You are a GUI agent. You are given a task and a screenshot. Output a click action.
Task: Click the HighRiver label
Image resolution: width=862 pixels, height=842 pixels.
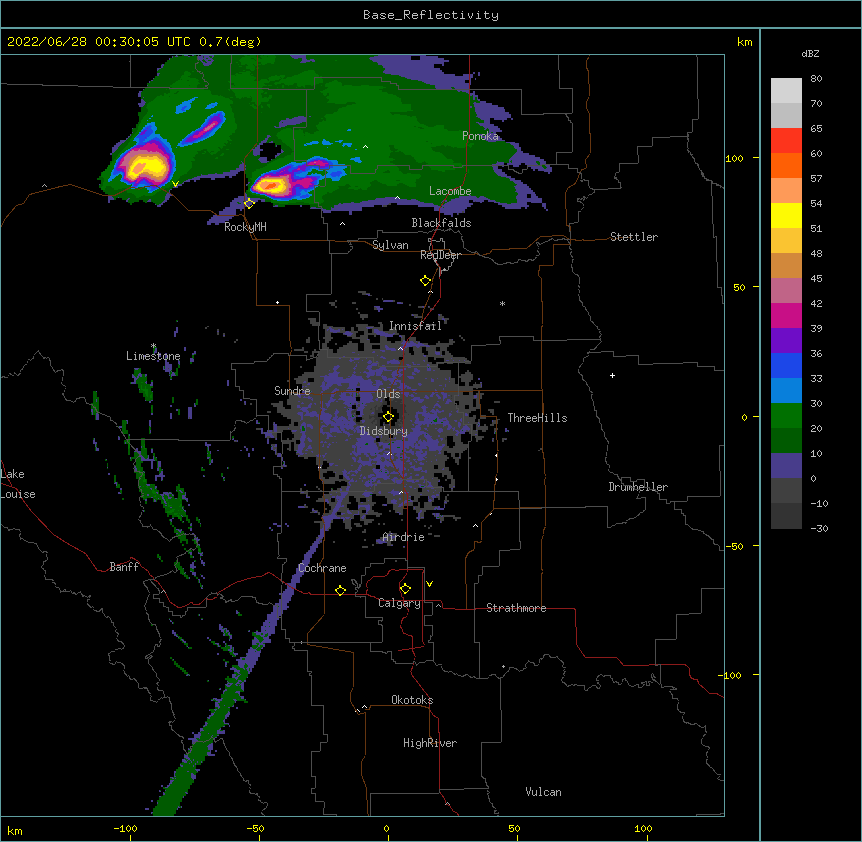430,743
